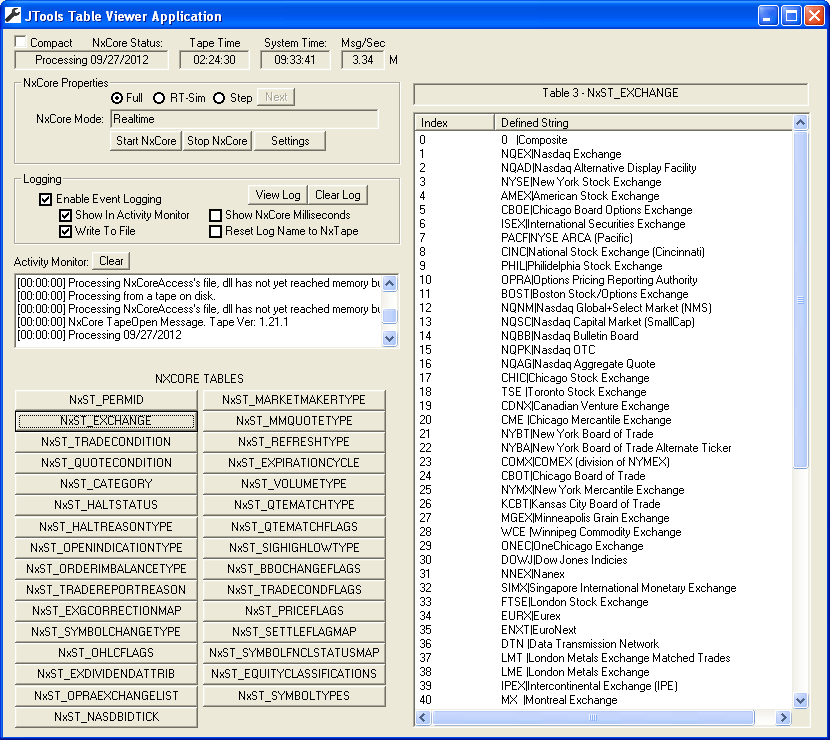Uncheck Write To File option
Screen dimensions: 830x740
(65, 231)
